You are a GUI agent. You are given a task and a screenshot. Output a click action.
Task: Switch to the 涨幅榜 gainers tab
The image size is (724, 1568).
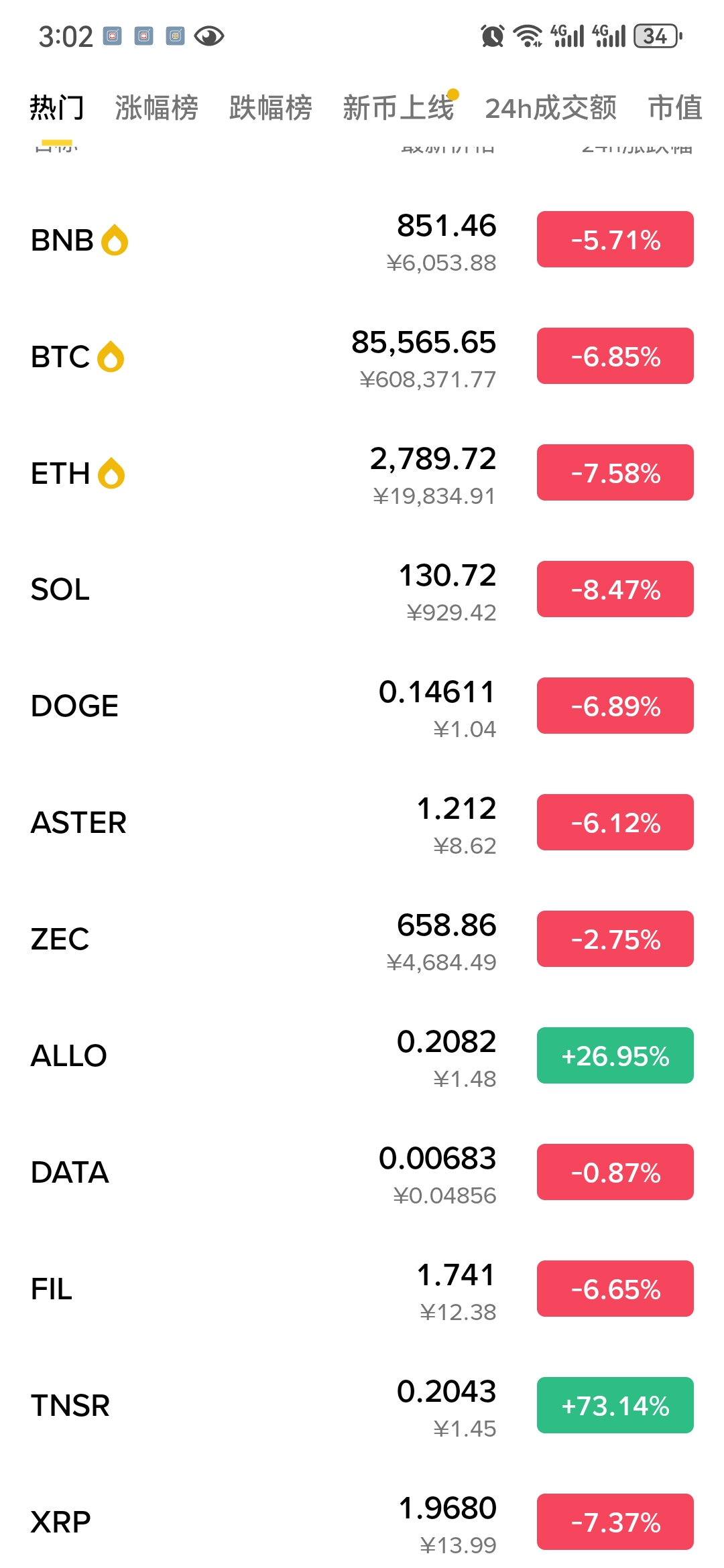pos(156,108)
